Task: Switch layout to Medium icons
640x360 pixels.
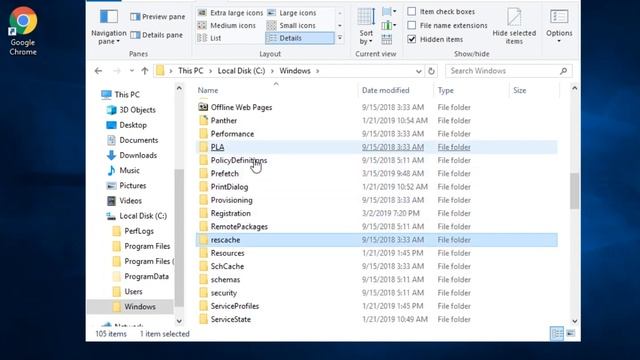Action: [x=227, y=25]
